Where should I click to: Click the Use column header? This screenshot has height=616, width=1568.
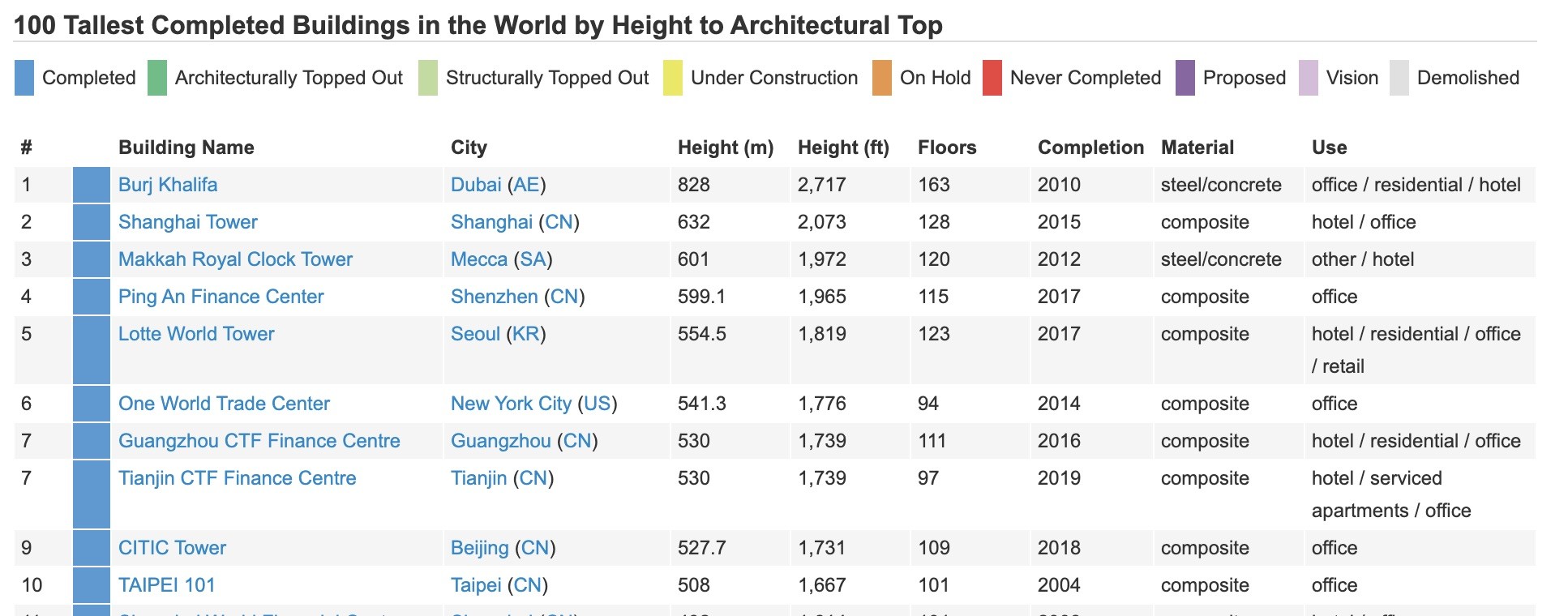(1330, 148)
